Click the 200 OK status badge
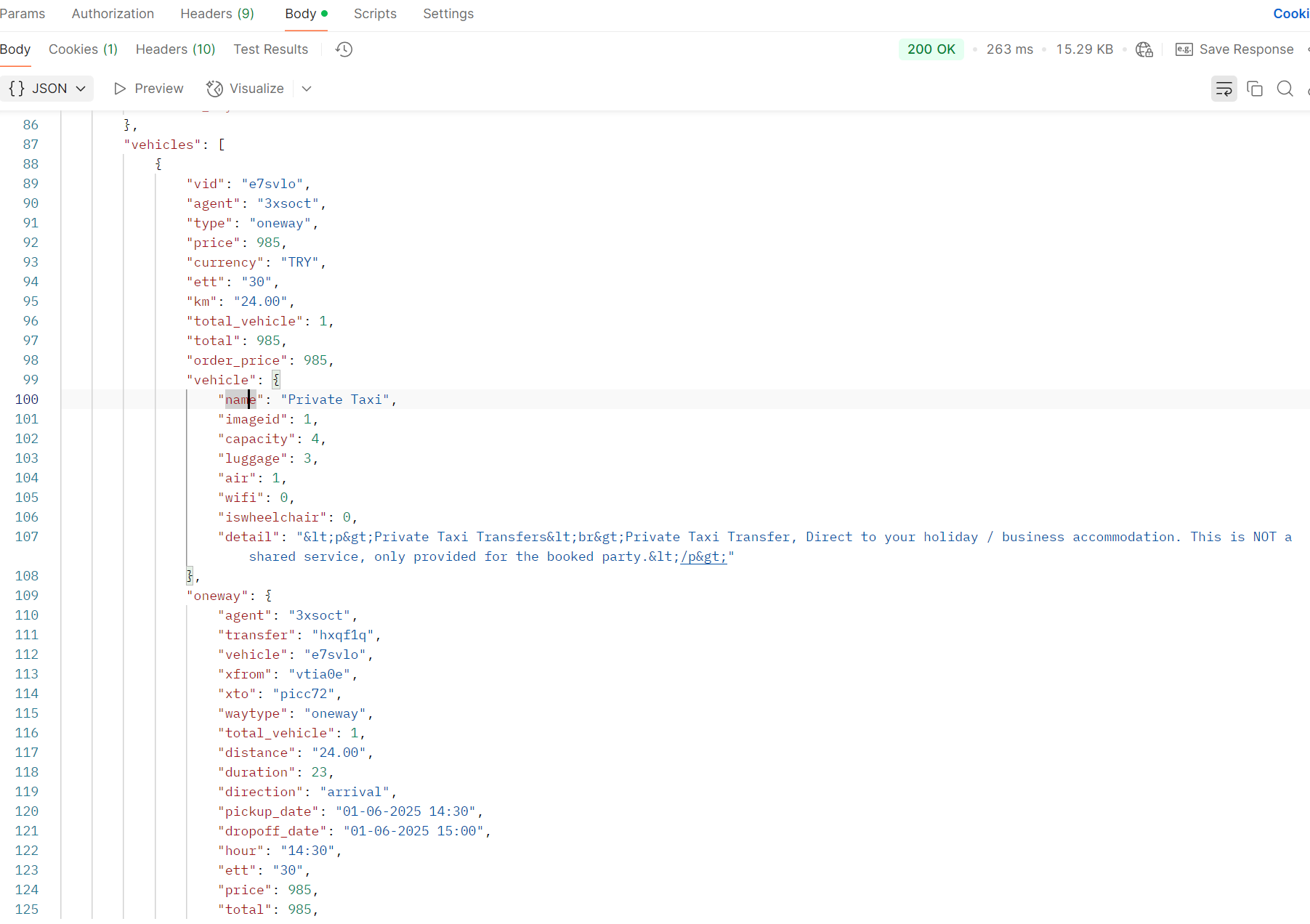 coord(931,49)
